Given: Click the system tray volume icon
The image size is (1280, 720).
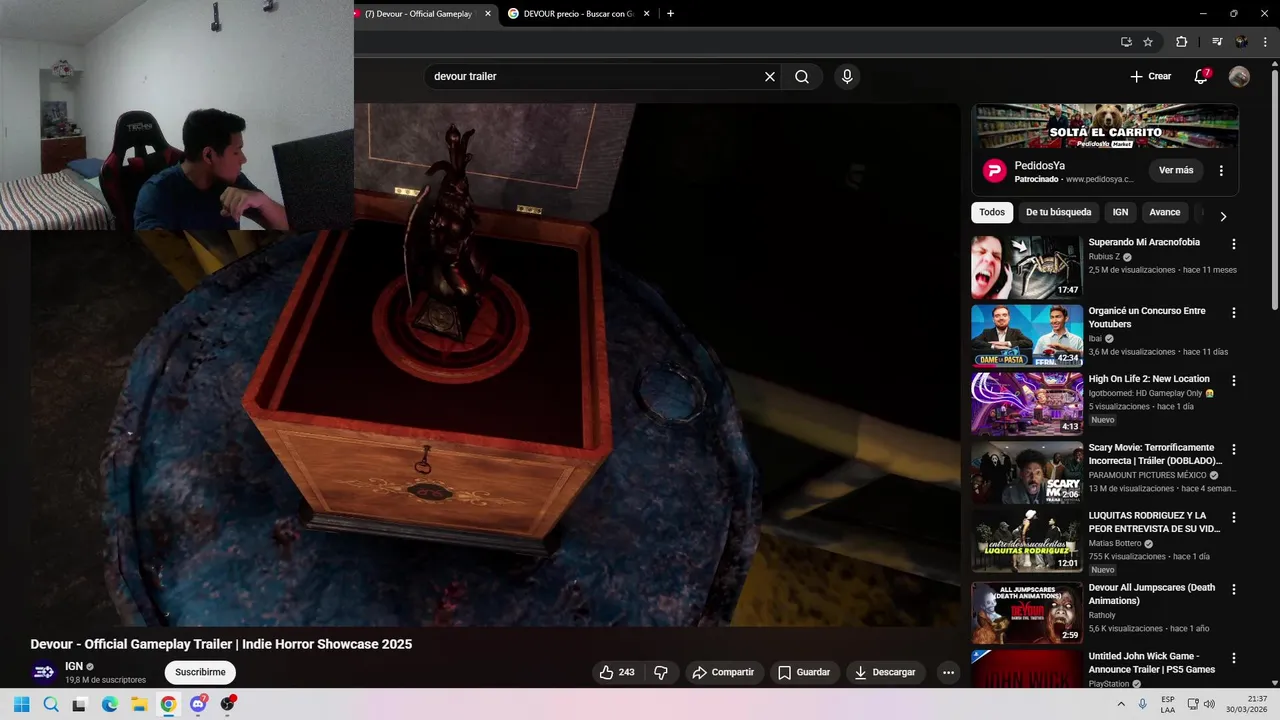Looking at the screenshot, I should (1209, 704).
